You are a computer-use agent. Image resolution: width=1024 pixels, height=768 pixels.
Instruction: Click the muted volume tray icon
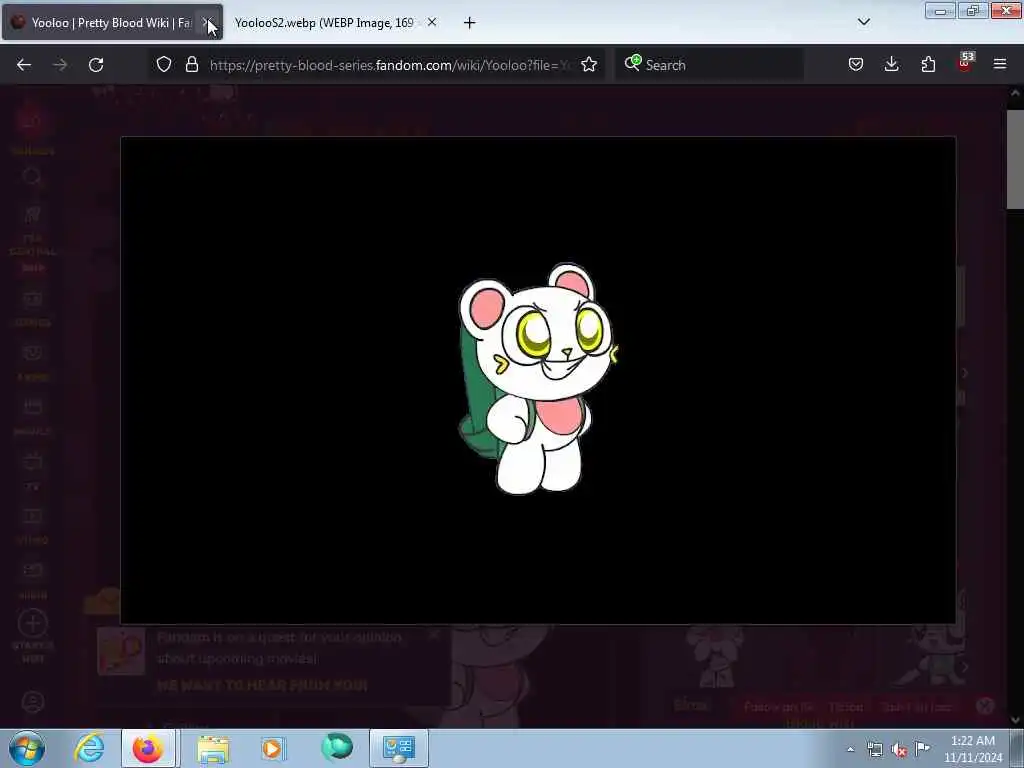point(899,750)
